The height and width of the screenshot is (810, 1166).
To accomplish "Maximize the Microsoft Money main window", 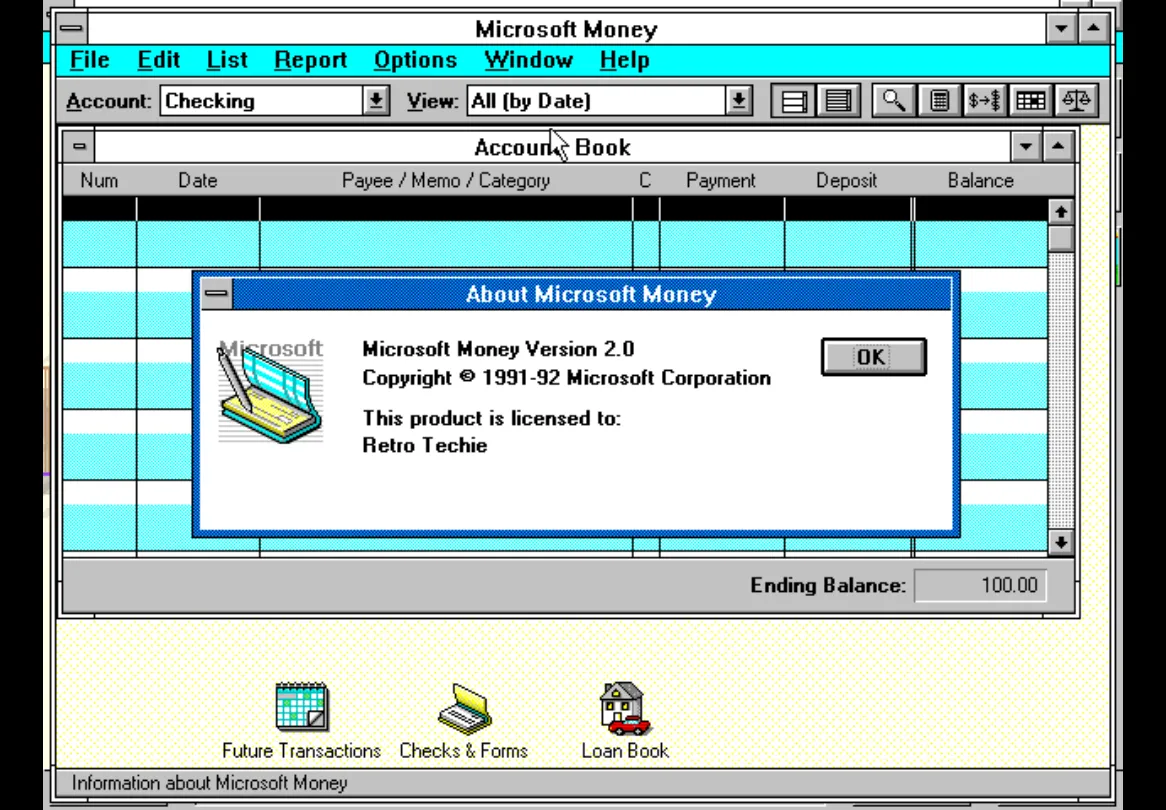I will [x=1093, y=29].
